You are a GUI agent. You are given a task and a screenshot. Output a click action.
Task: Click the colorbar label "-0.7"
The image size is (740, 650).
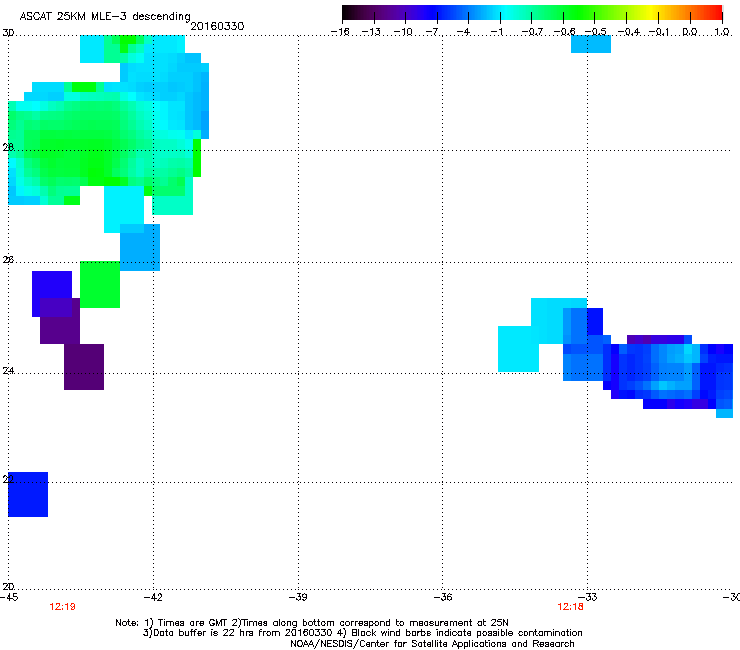[532, 32]
